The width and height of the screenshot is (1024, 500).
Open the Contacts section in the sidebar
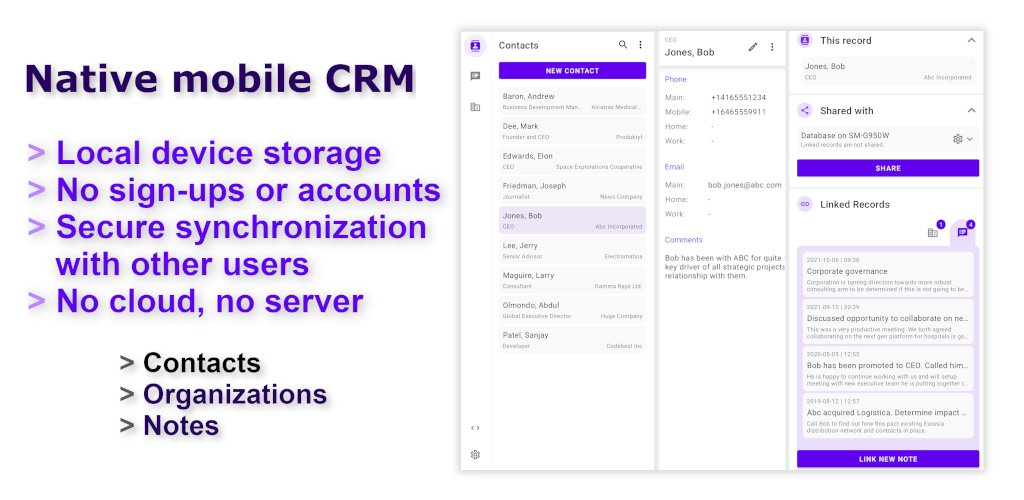[x=475, y=46]
